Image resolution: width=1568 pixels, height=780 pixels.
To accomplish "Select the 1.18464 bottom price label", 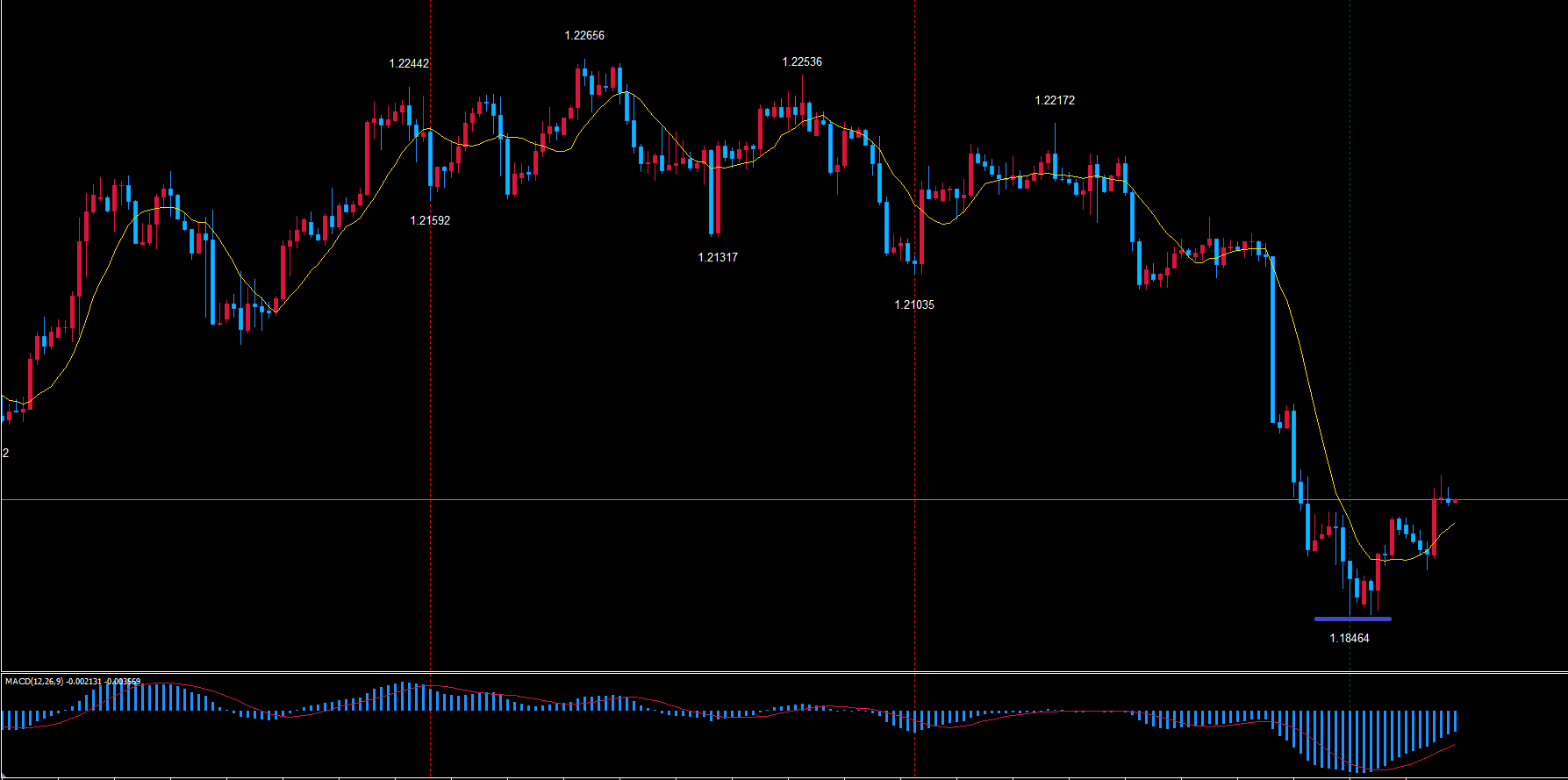I will coord(1349,639).
